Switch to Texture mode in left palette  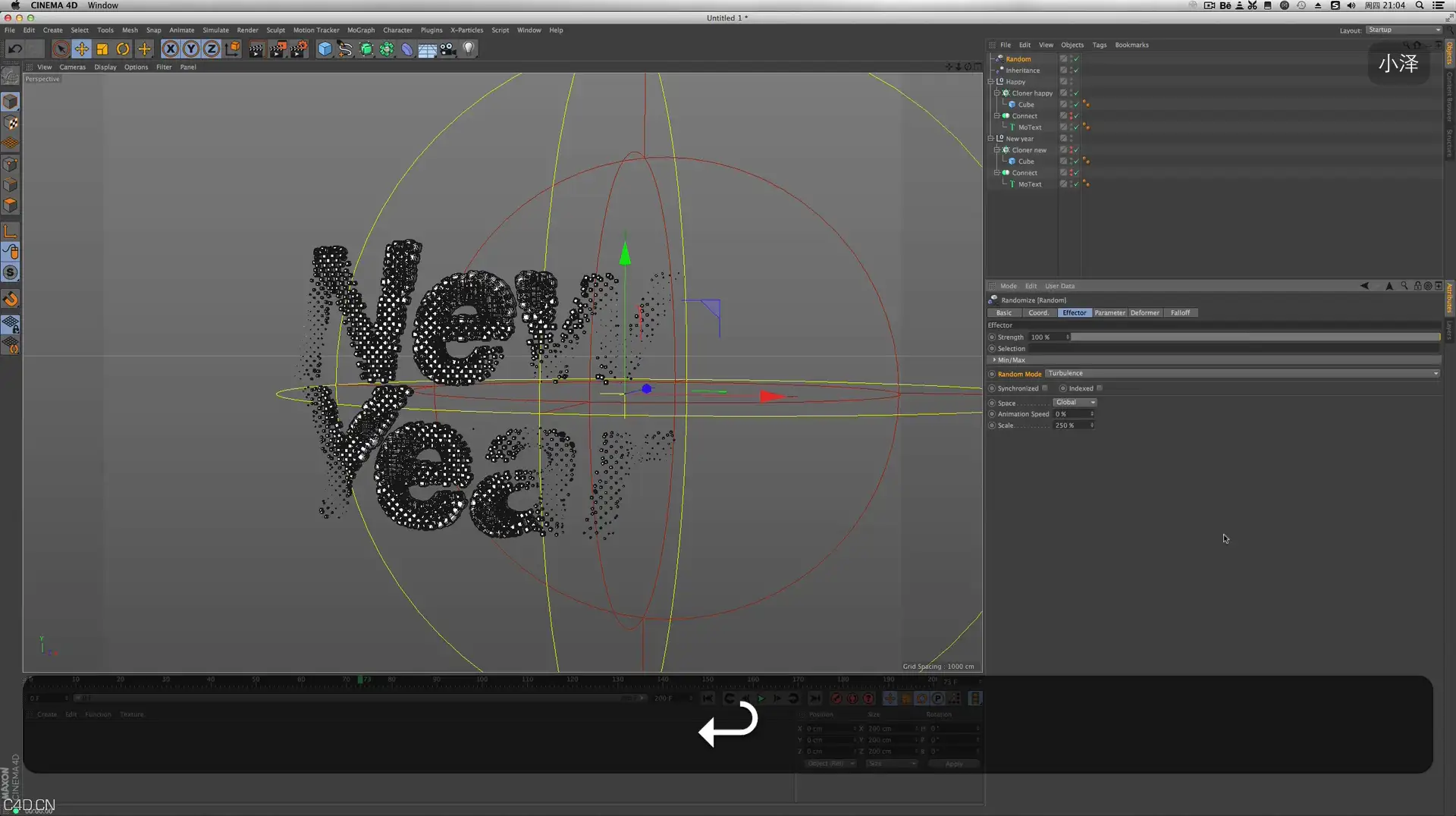11,123
